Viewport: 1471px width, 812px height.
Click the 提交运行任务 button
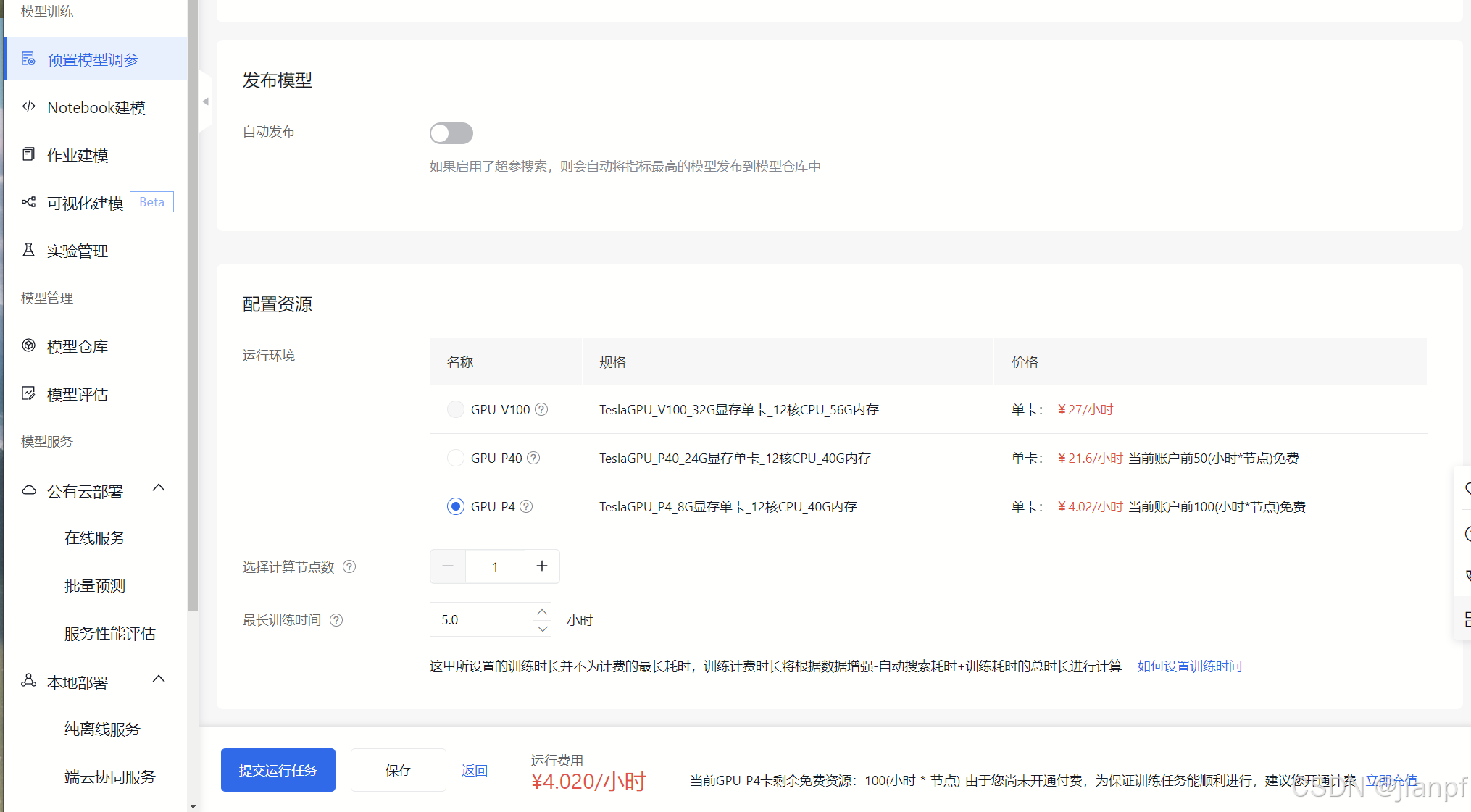pyautogui.click(x=278, y=770)
